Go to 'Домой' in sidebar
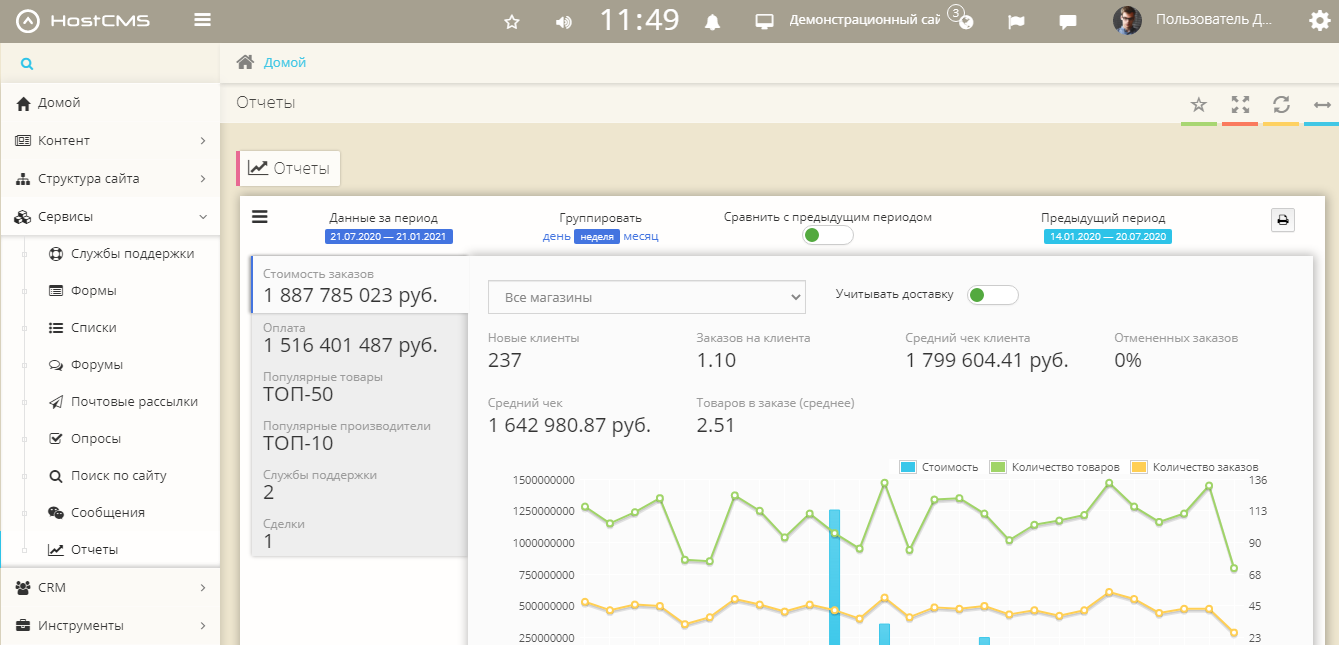Screen dimensions: 1339x645 click(x=110, y=103)
